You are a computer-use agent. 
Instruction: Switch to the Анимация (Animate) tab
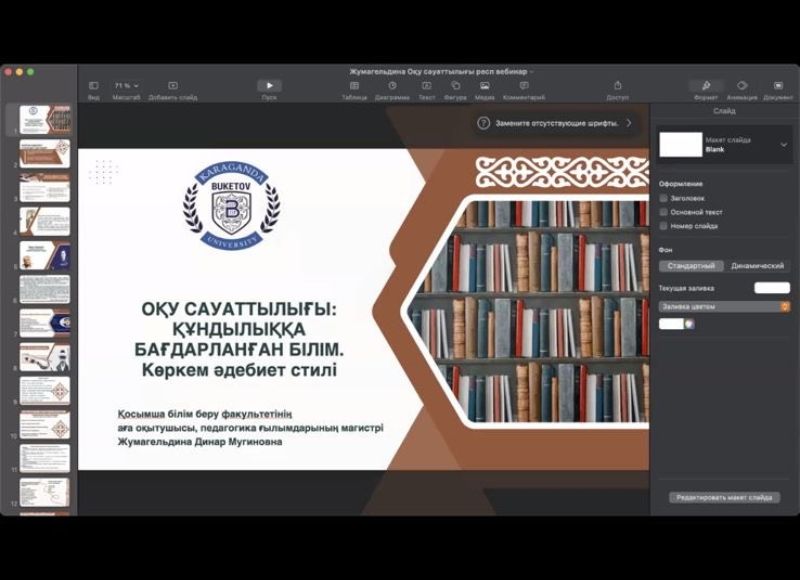[742, 87]
